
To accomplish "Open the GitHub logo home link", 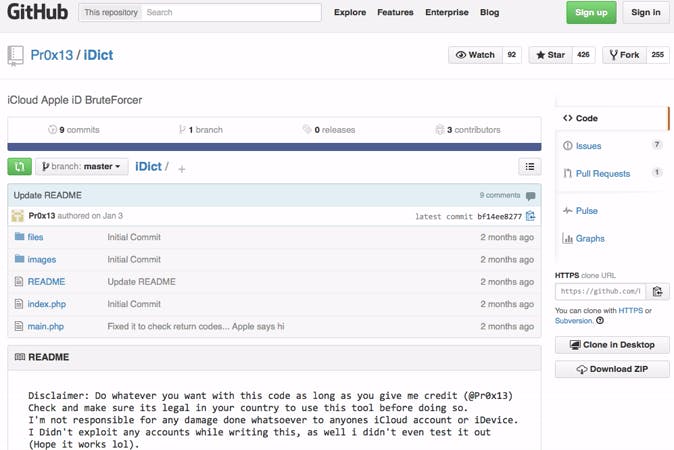I will (37, 12).
